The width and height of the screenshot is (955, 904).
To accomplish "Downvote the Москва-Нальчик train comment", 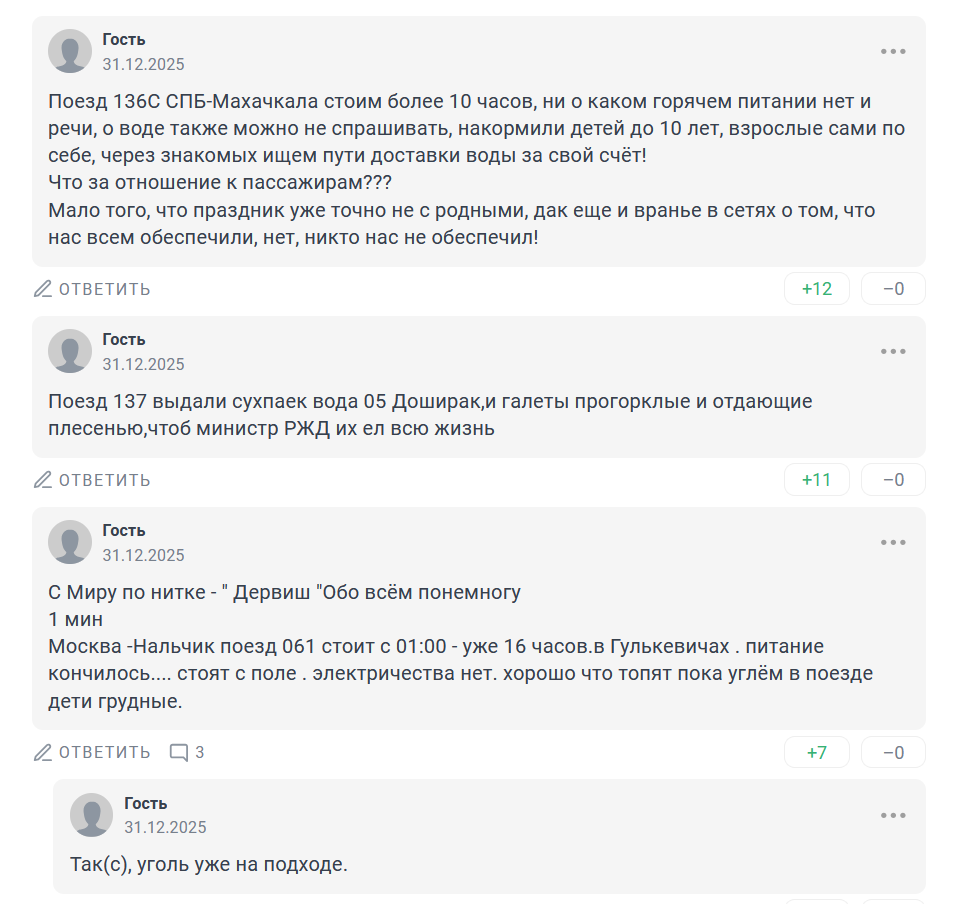I will 893,752.
